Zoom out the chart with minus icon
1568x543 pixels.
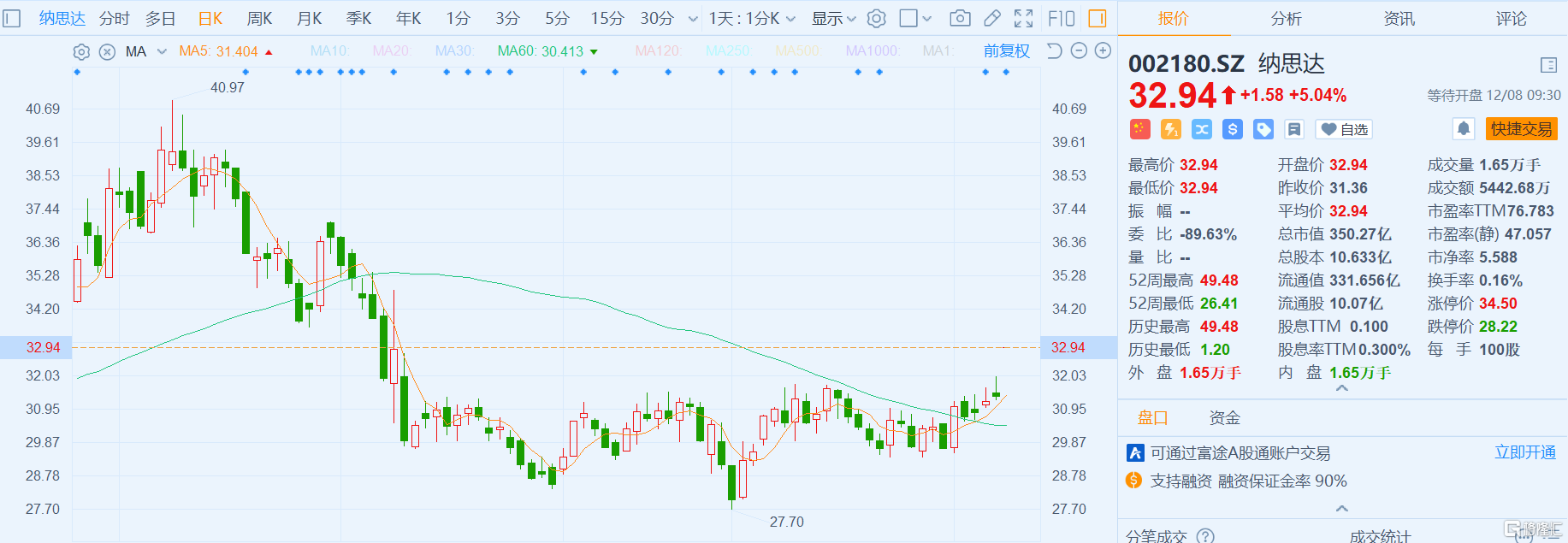tap(1079, 51)
